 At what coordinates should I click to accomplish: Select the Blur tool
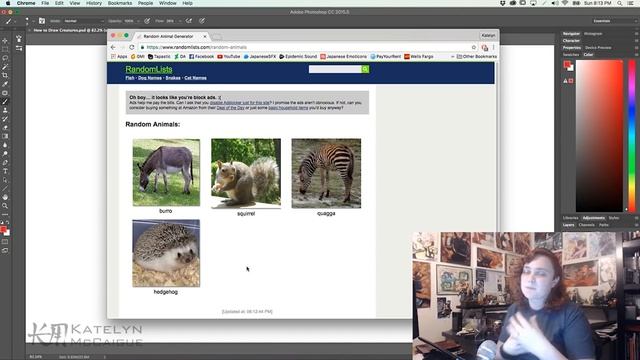tap(5, 145)
